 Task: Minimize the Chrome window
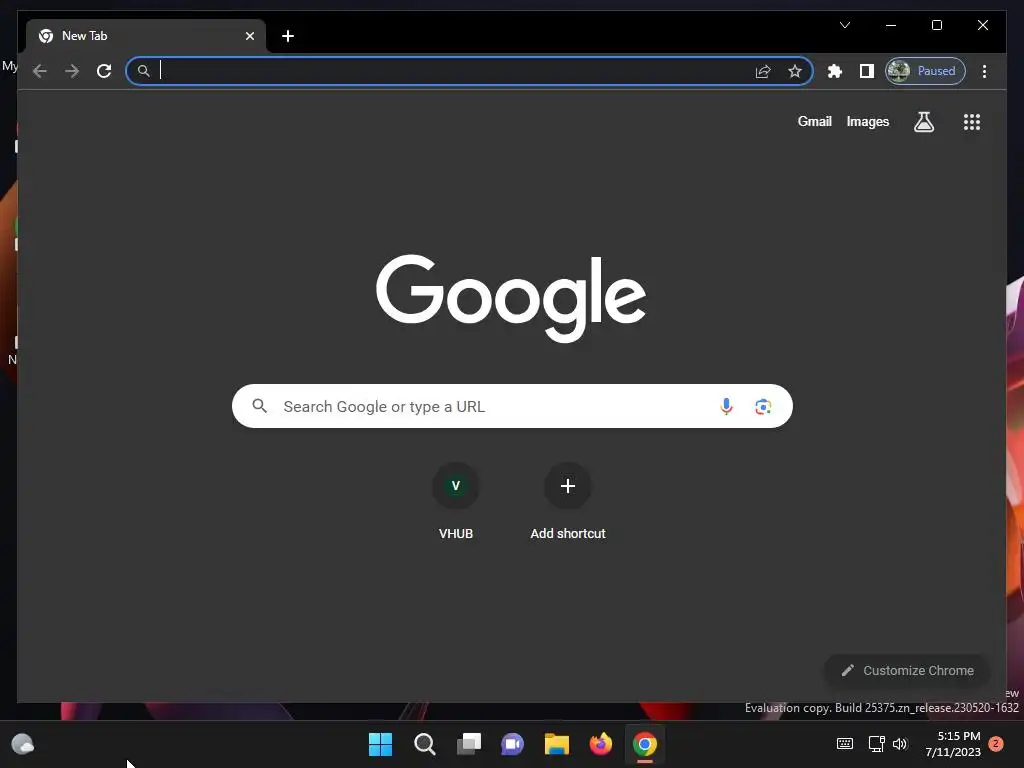click(891, 25)
